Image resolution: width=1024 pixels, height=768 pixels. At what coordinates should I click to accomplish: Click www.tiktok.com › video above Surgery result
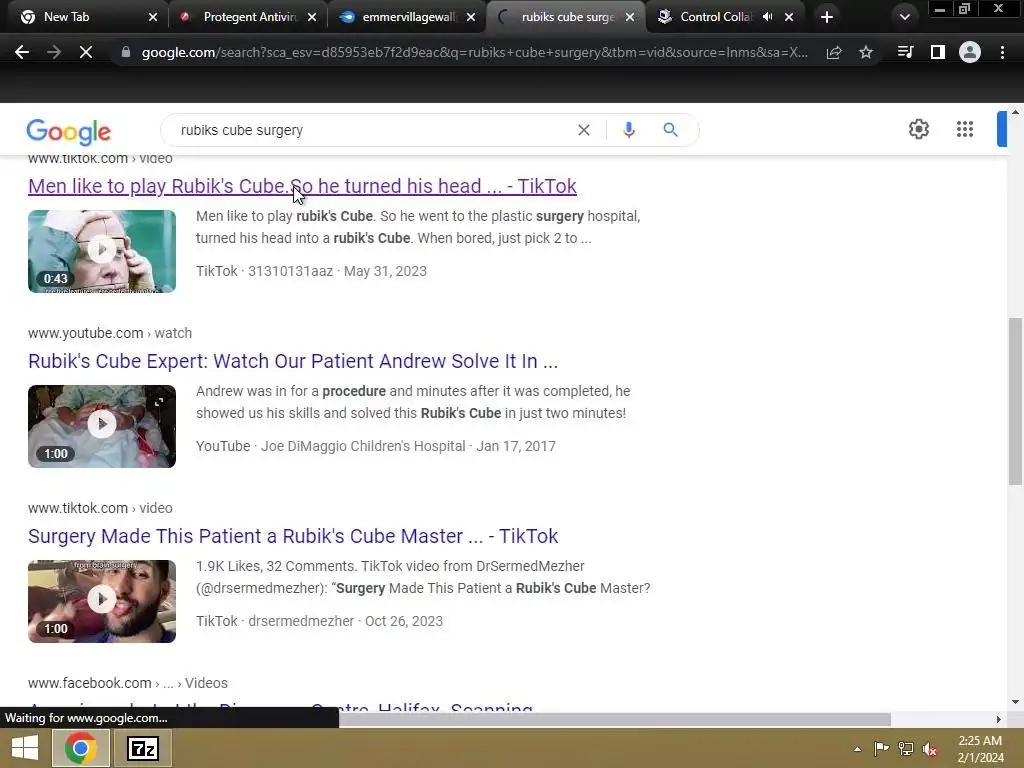pos(100,508)
